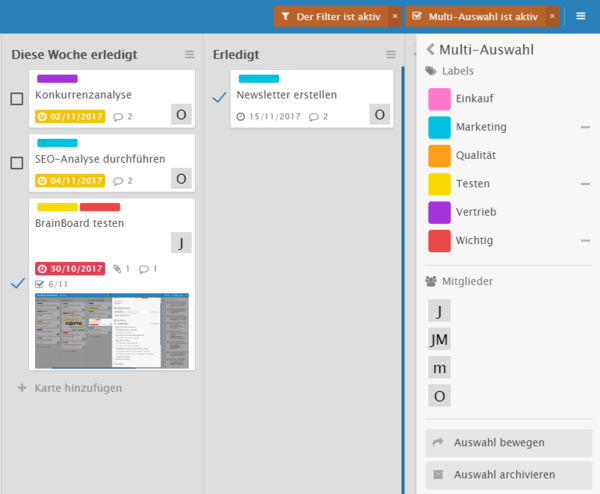Click the 'Auswahl bewegen' button
This screenshot has width=600, height=494.
click(x=509, y=443)
